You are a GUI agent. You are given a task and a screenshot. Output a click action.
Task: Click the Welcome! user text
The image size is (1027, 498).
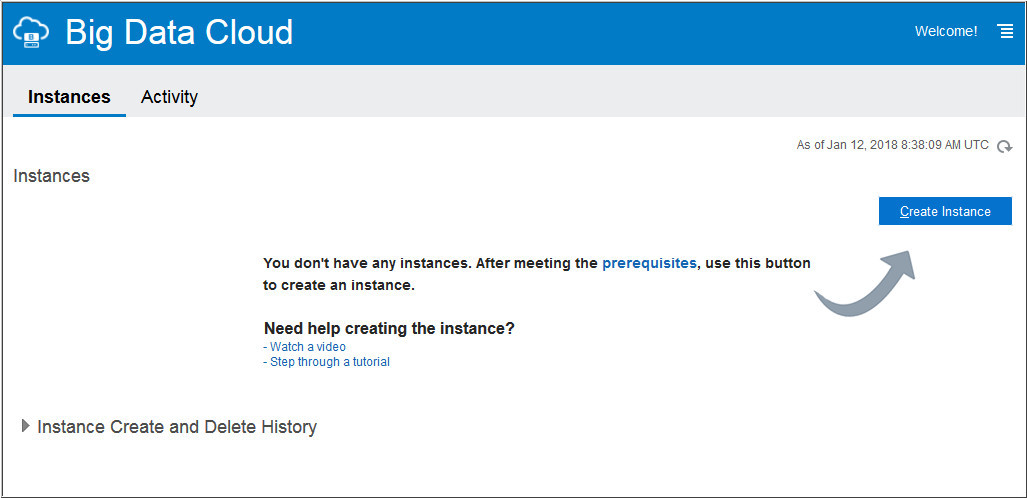946,32
